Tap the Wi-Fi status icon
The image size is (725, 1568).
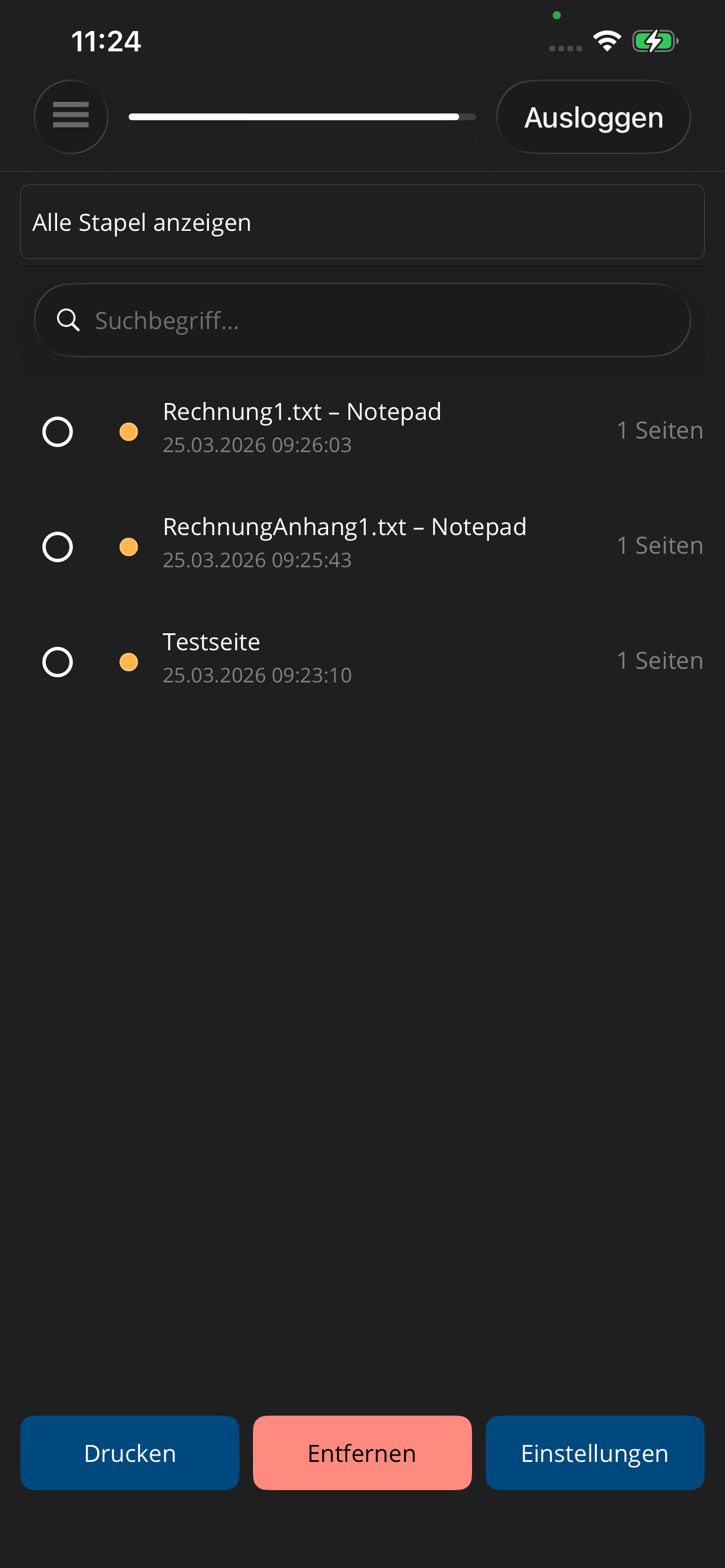606,41
